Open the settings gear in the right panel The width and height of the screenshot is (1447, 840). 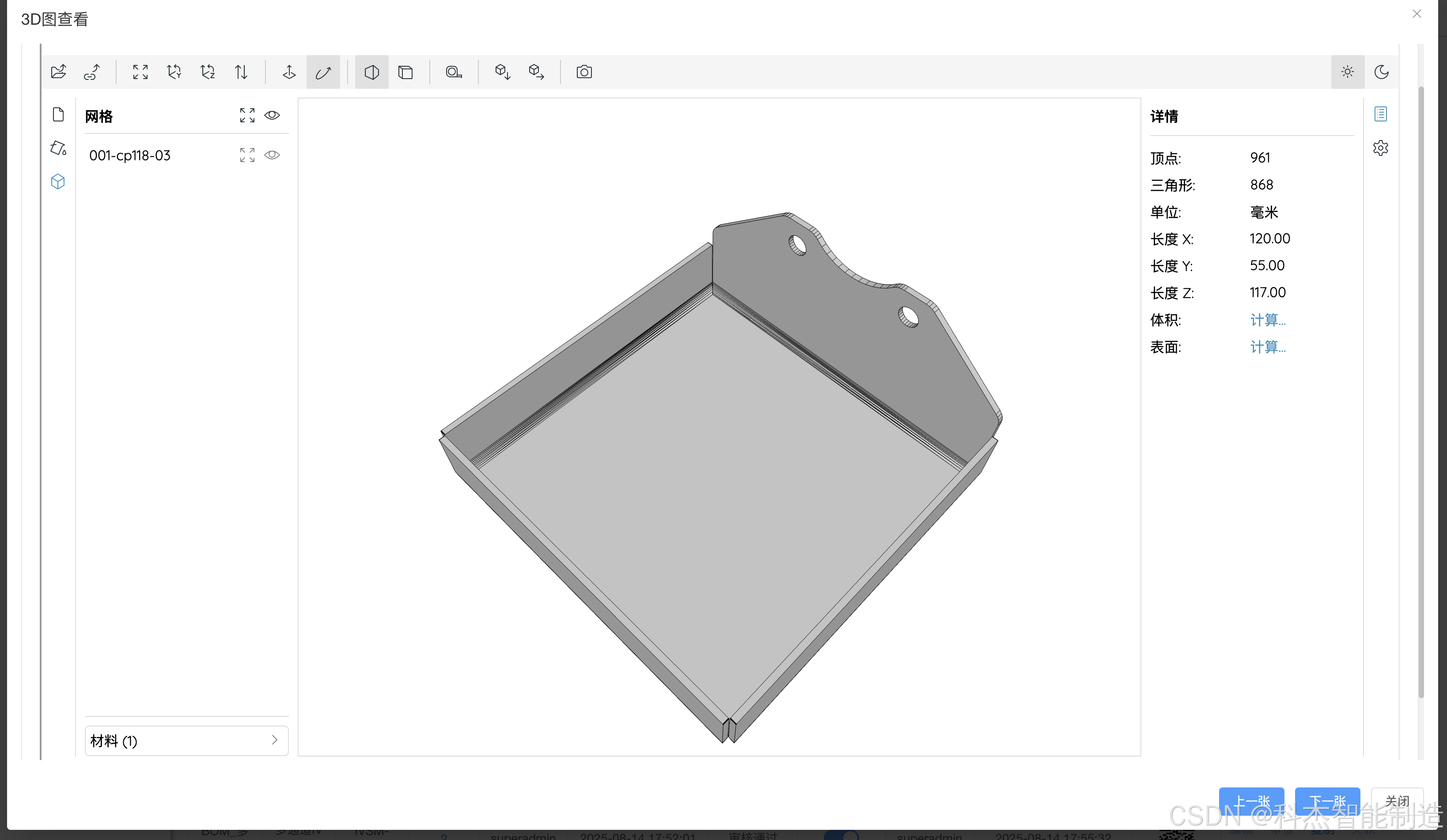tap(1380, 148)
